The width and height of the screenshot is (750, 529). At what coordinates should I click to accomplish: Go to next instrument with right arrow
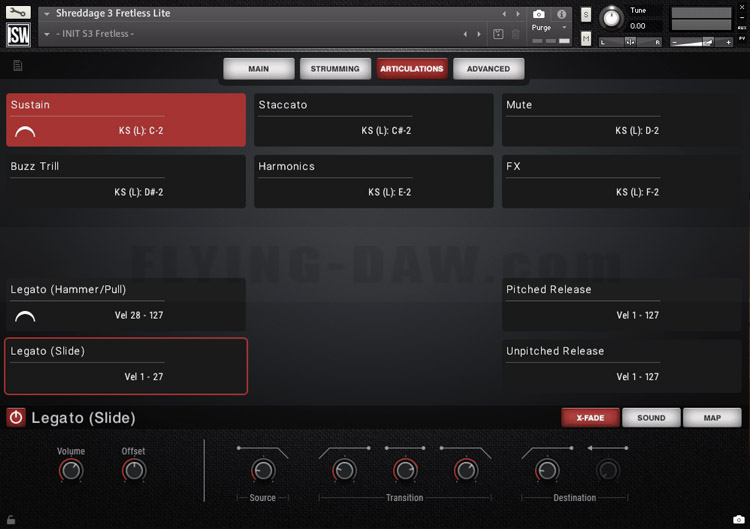[518, 14]
